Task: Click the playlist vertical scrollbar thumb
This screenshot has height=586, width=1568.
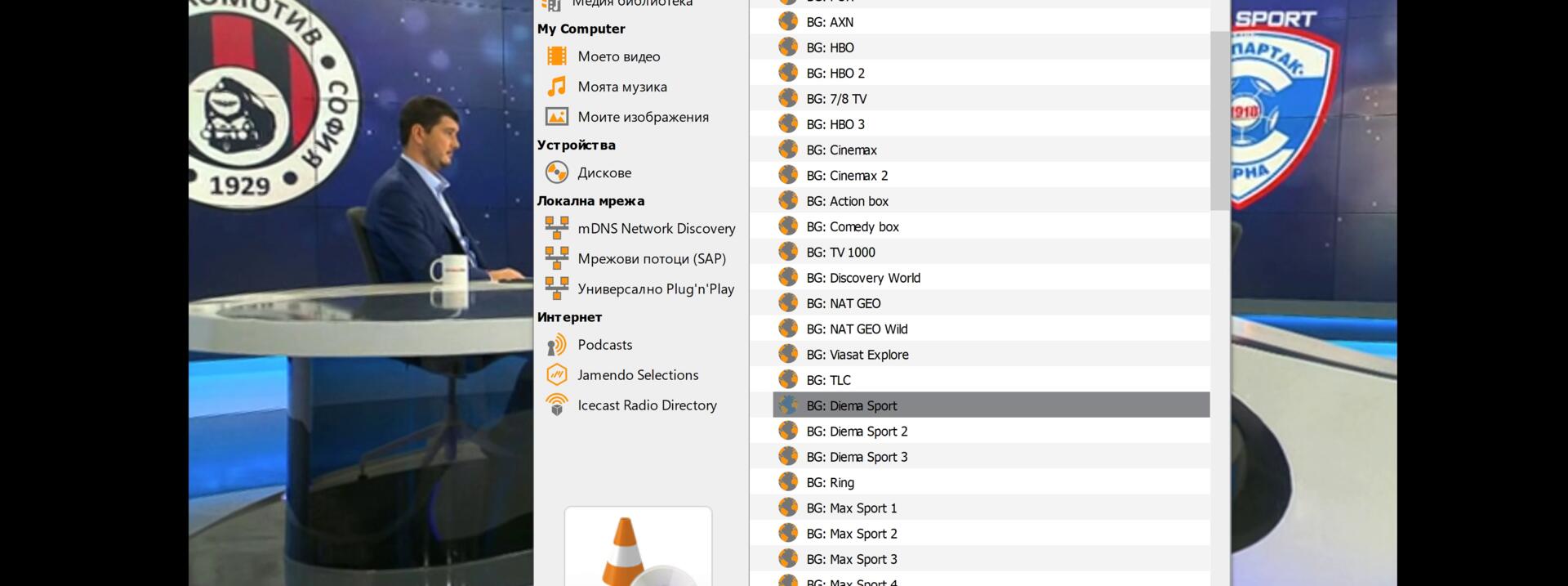Action: [1219, 120]
